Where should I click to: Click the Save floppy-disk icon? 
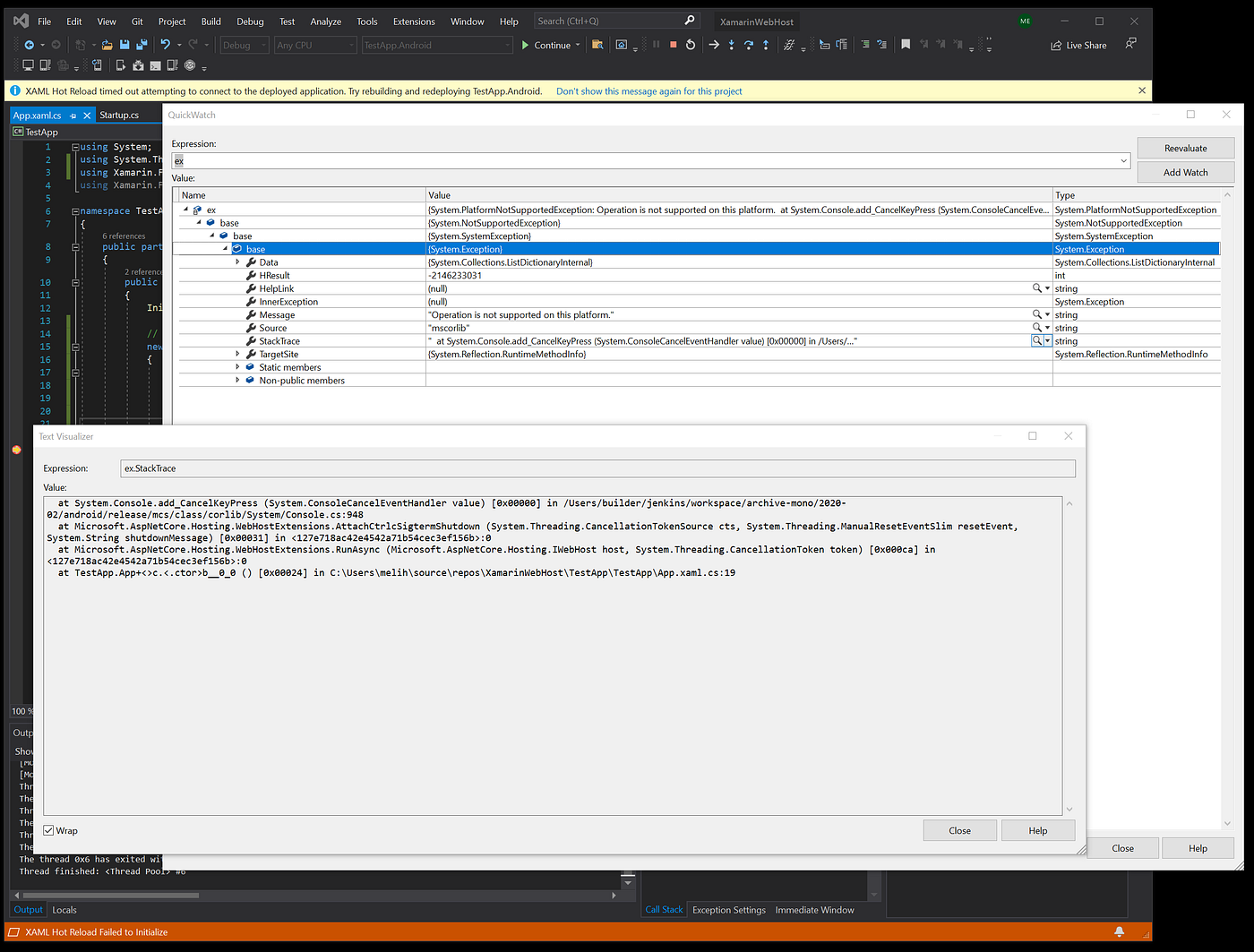pyautogui.click(x=125, y=45)
